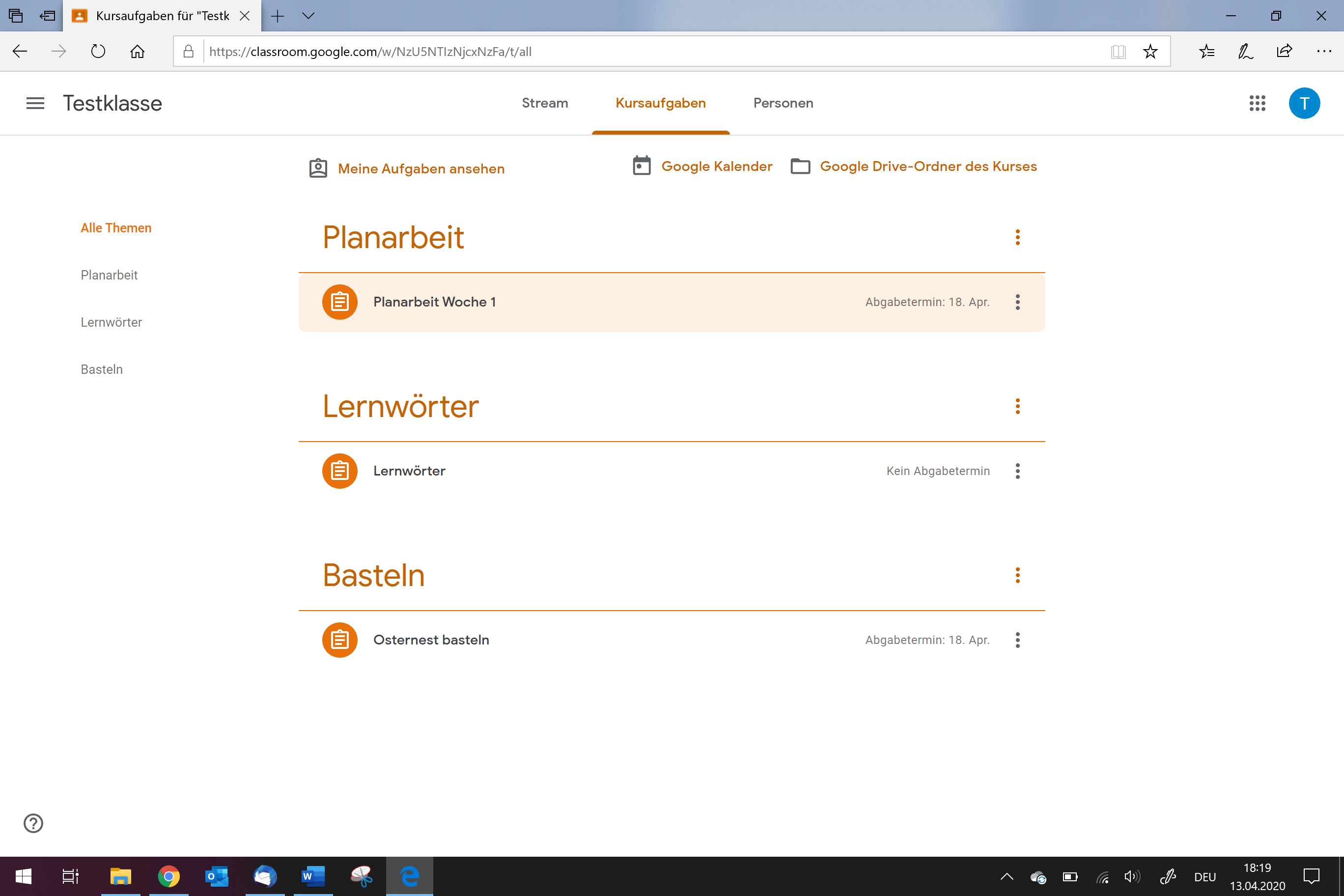Image resolution: width=1344 pixels, height=896 pixels.
Task: Open Task View in taskbar
Action: [71, 876]
